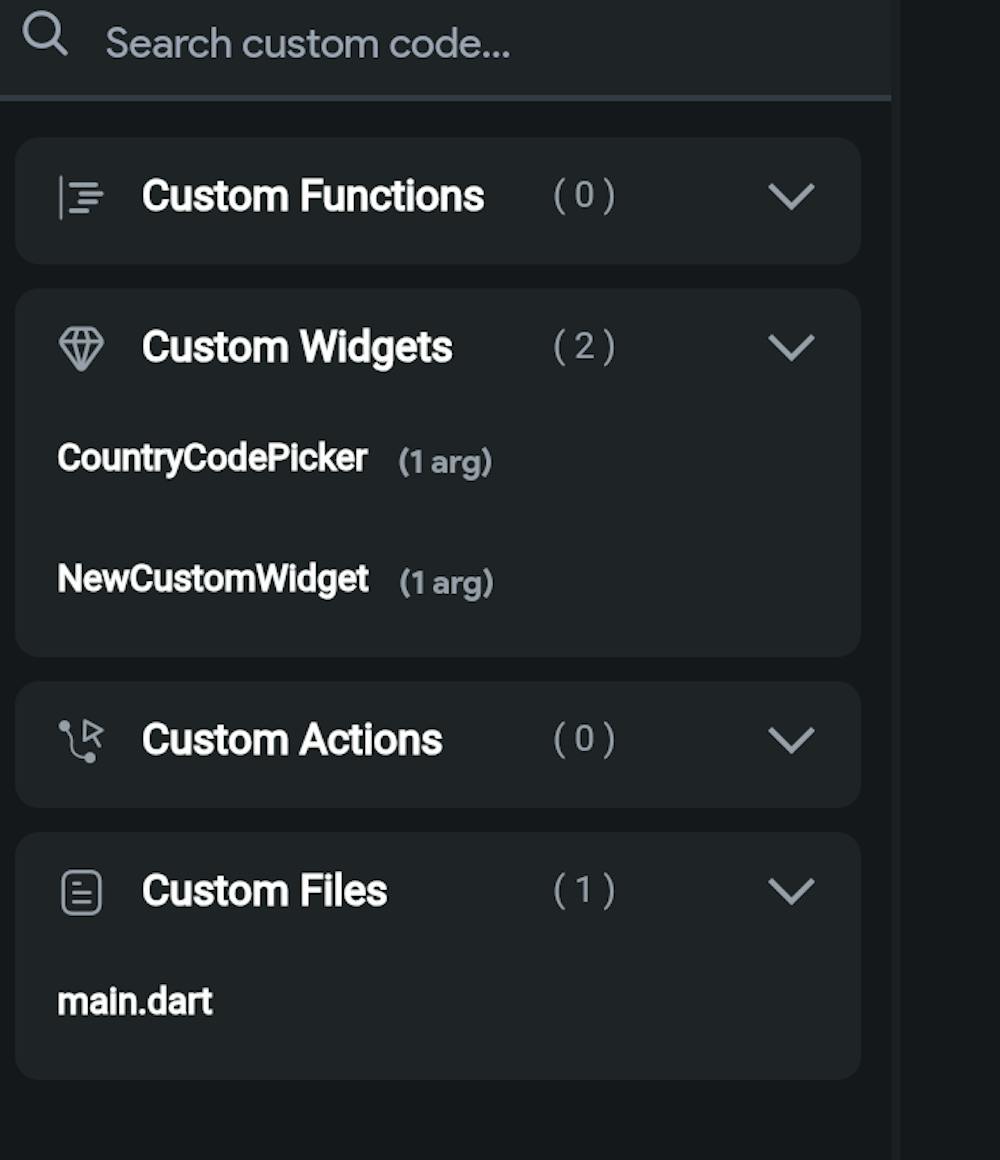Viewport: 1000px width, 1160px height.
Task: Focus the Search custom code field
Action: tap(400, 44)
